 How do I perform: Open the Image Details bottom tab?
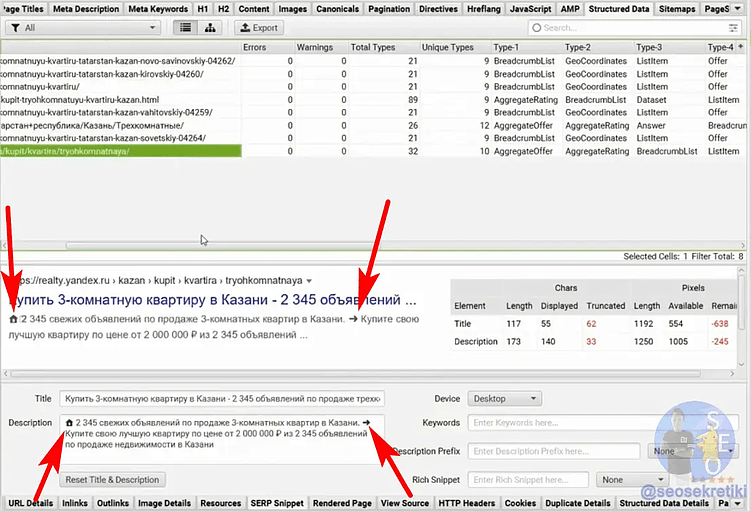(x=164, y=503)
